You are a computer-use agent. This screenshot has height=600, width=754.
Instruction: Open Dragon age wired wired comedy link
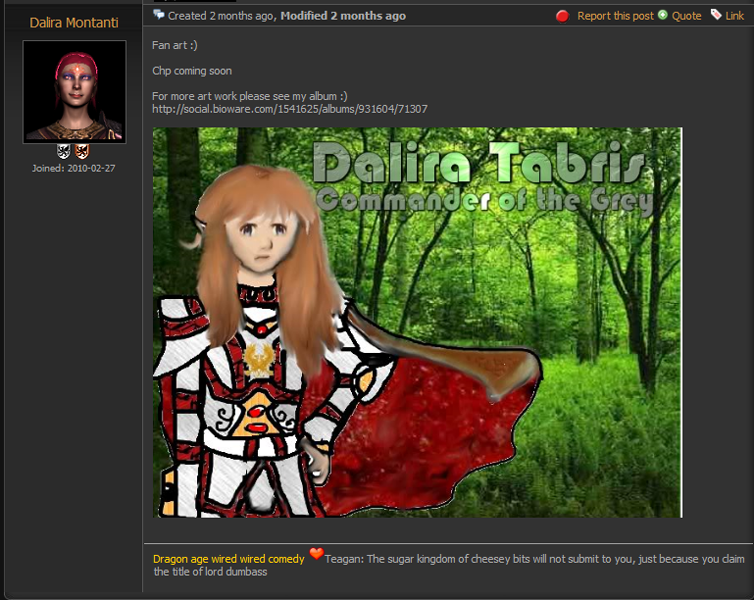[228, 559]
